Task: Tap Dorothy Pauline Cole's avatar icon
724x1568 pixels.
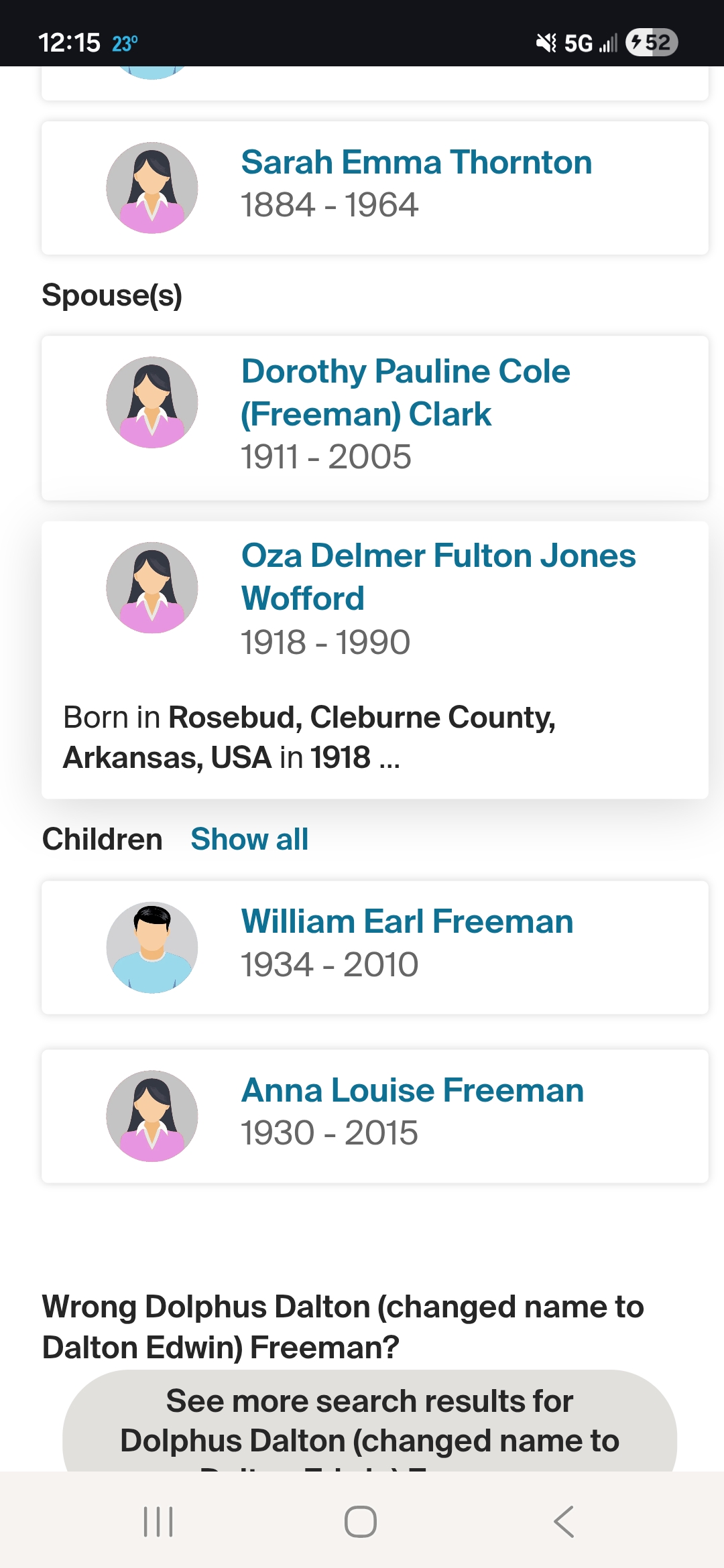Action: coord(152,402)
